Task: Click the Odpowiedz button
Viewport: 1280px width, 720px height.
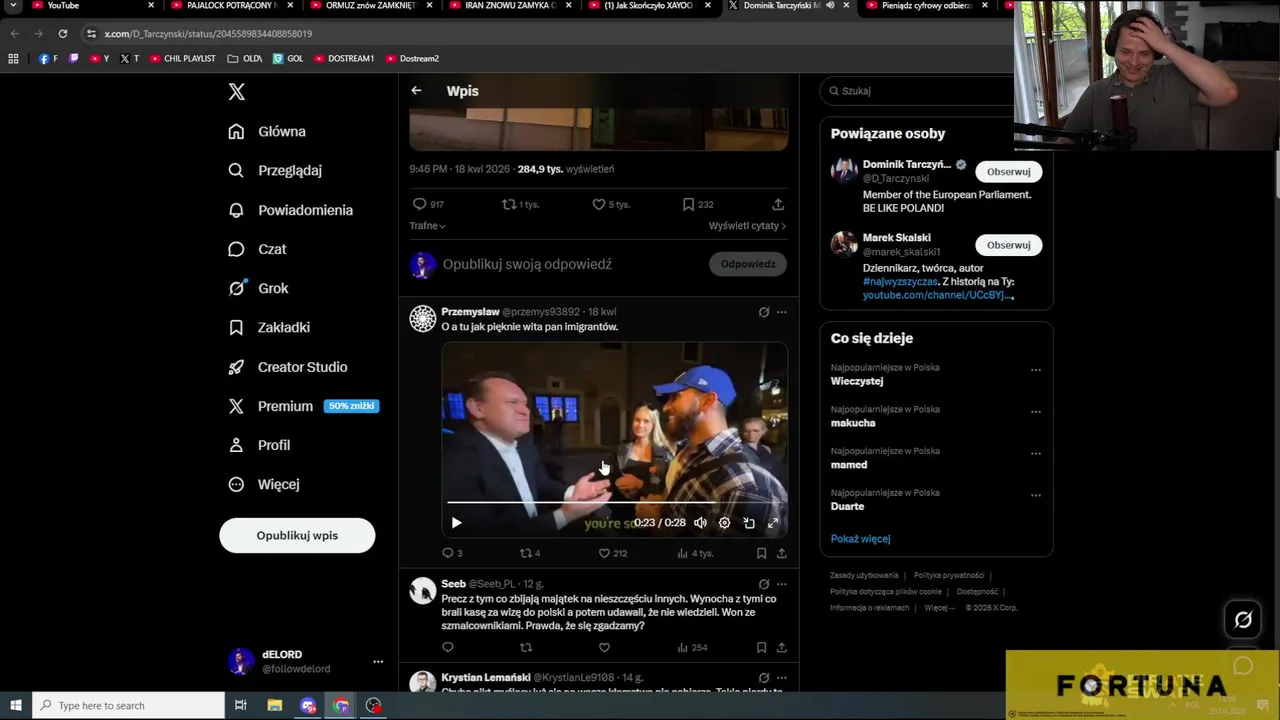Action: pos(748,264)
